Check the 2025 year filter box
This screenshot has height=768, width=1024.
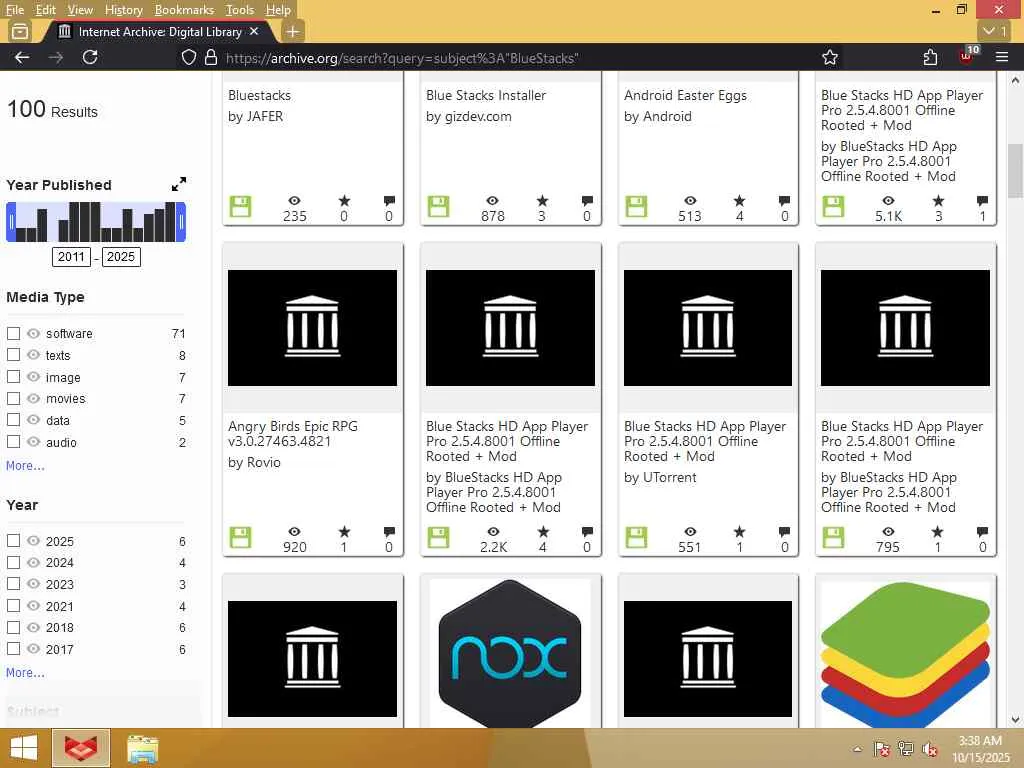coord(13,541)
